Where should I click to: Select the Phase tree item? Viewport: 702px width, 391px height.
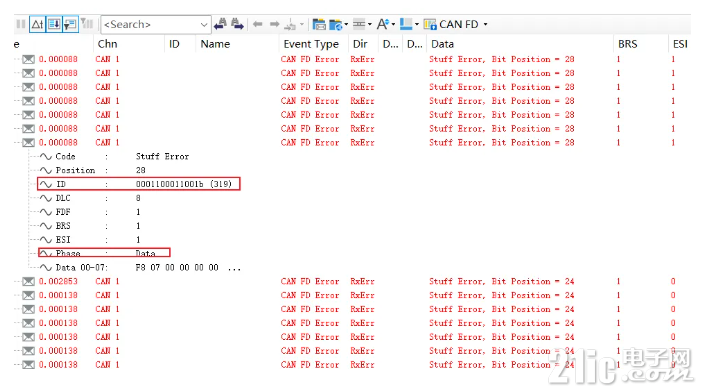tap(68, 253)
